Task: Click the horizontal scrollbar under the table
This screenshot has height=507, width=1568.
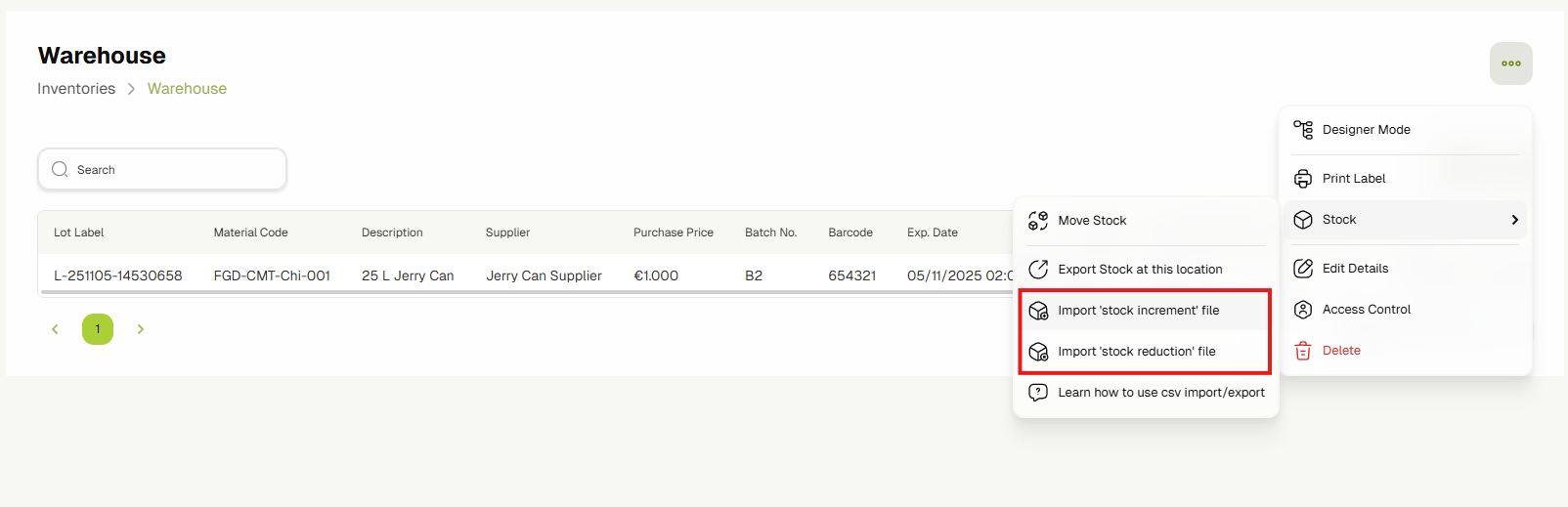Action: click(x=528, y=291)
